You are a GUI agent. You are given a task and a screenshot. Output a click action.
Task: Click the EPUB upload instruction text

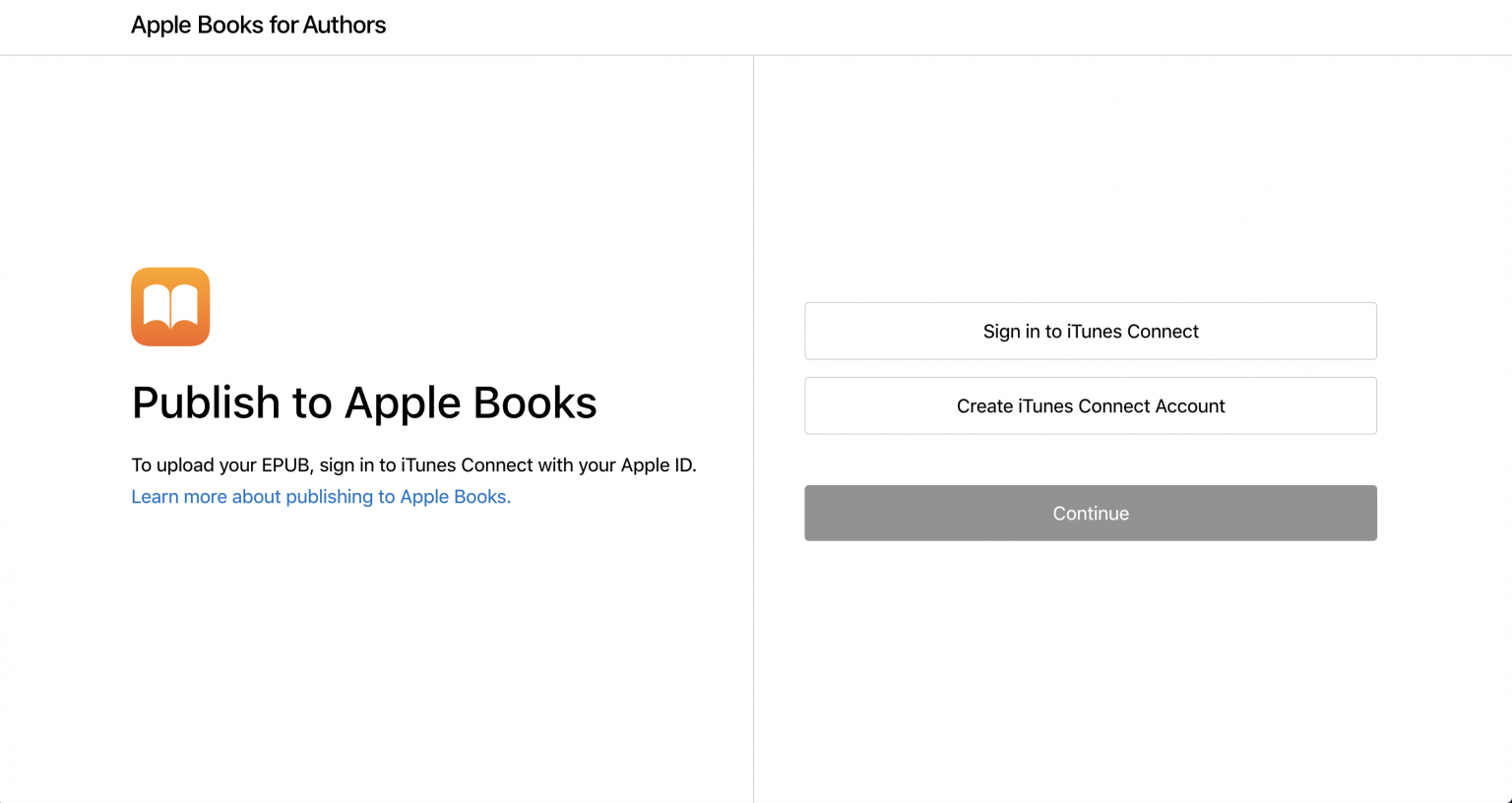[x=413, y=464]
